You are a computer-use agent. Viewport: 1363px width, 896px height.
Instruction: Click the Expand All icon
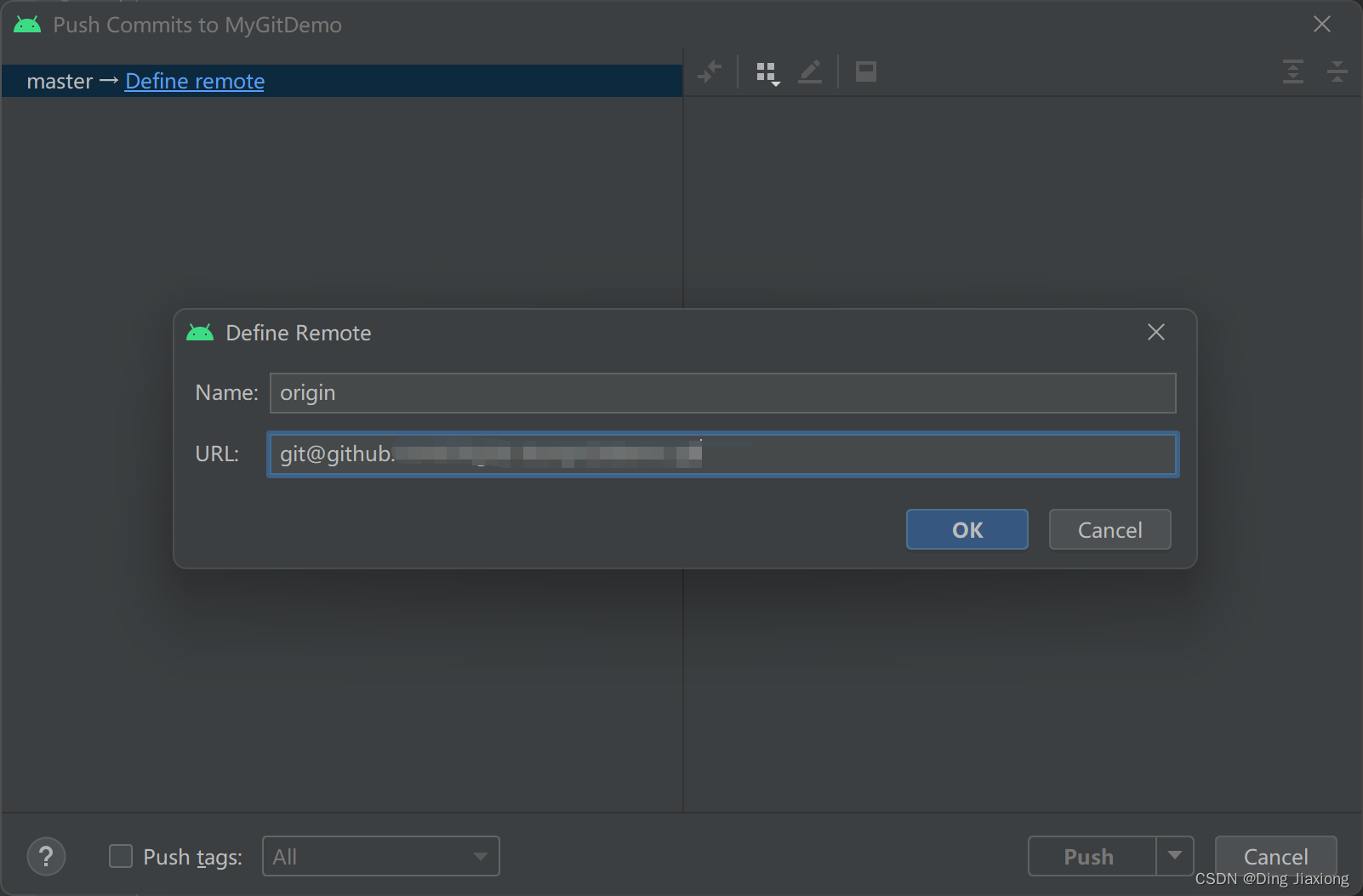coord(1293,71)
